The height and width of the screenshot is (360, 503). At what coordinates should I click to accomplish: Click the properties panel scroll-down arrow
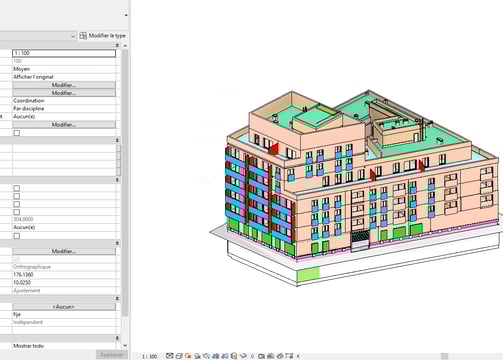click(x=125, y=346)
